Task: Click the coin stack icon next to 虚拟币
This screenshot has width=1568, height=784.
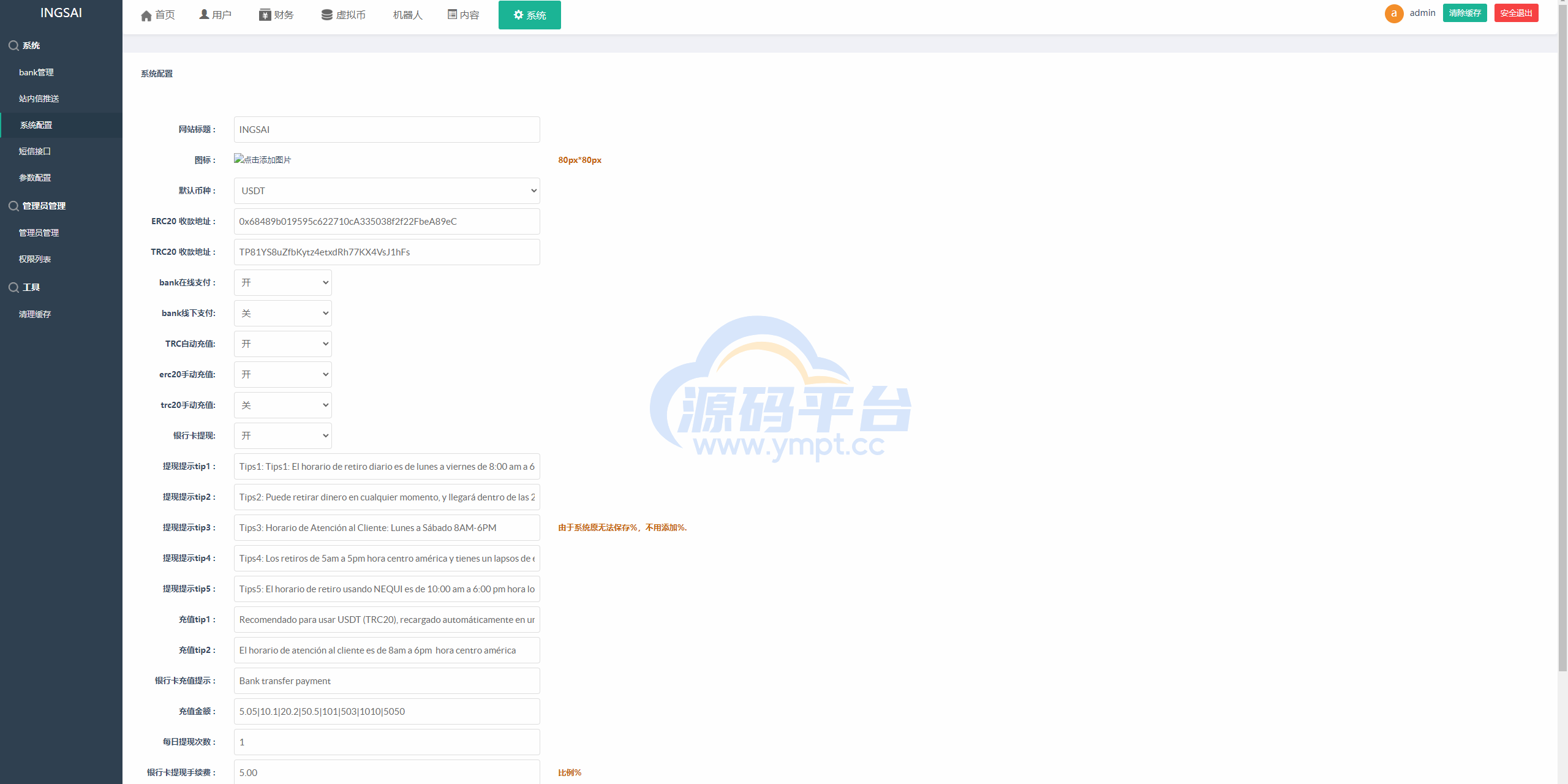Action: coord(327,15)
